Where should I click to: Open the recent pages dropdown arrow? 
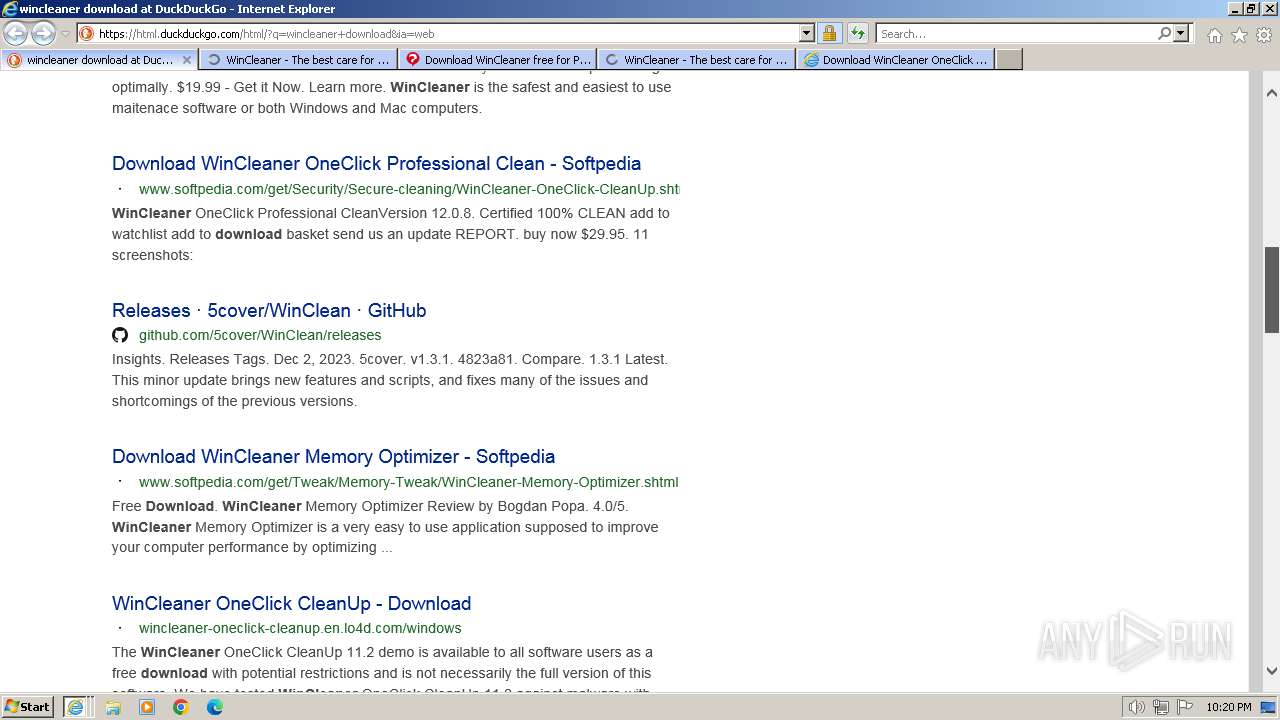(x=66, y=34)
